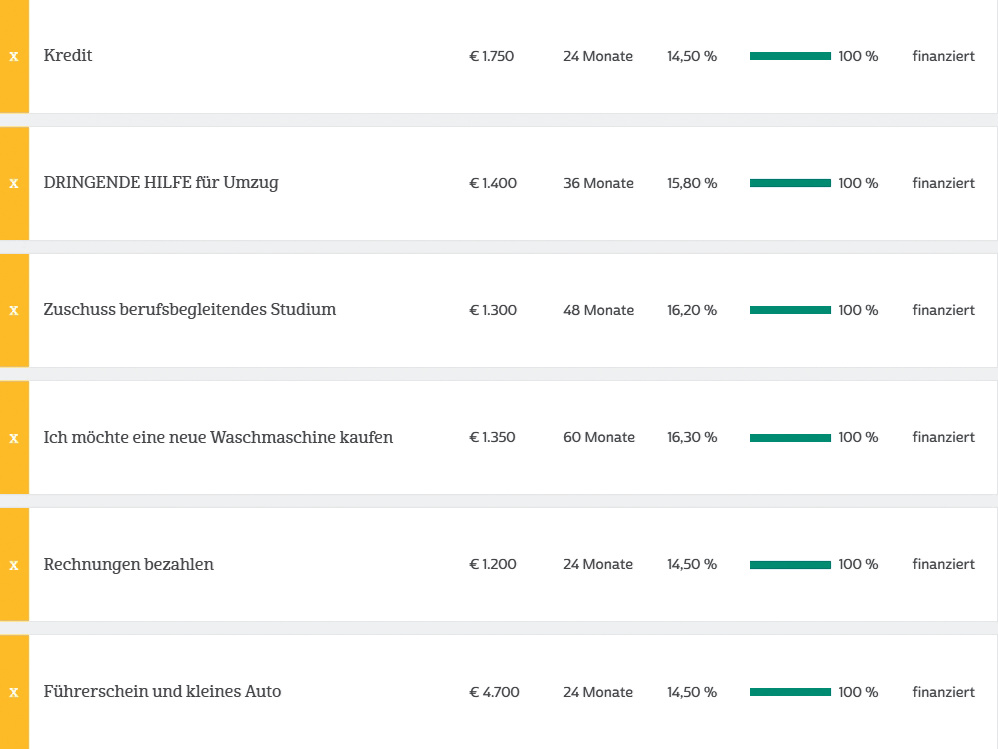998x749 pixels.
Task: Click the finanziert status for Rechnungen bezahlen
Action: coord(943,564)
